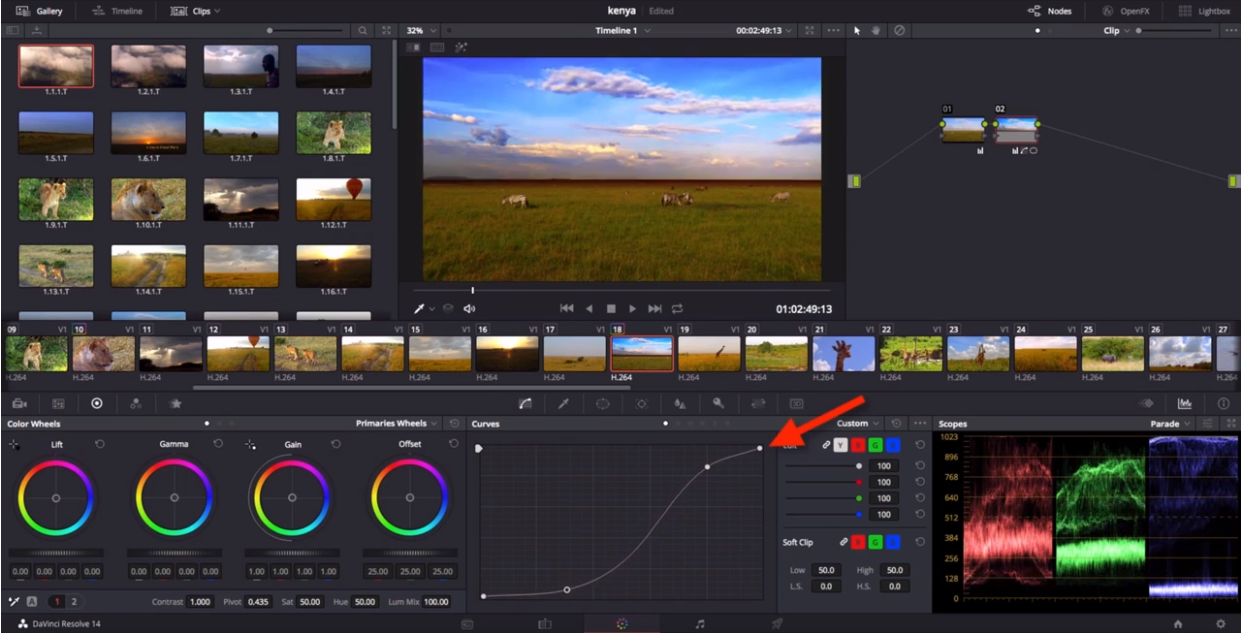Open the Curves palette icon
The image size is (1241, 633).
(525, 403)
